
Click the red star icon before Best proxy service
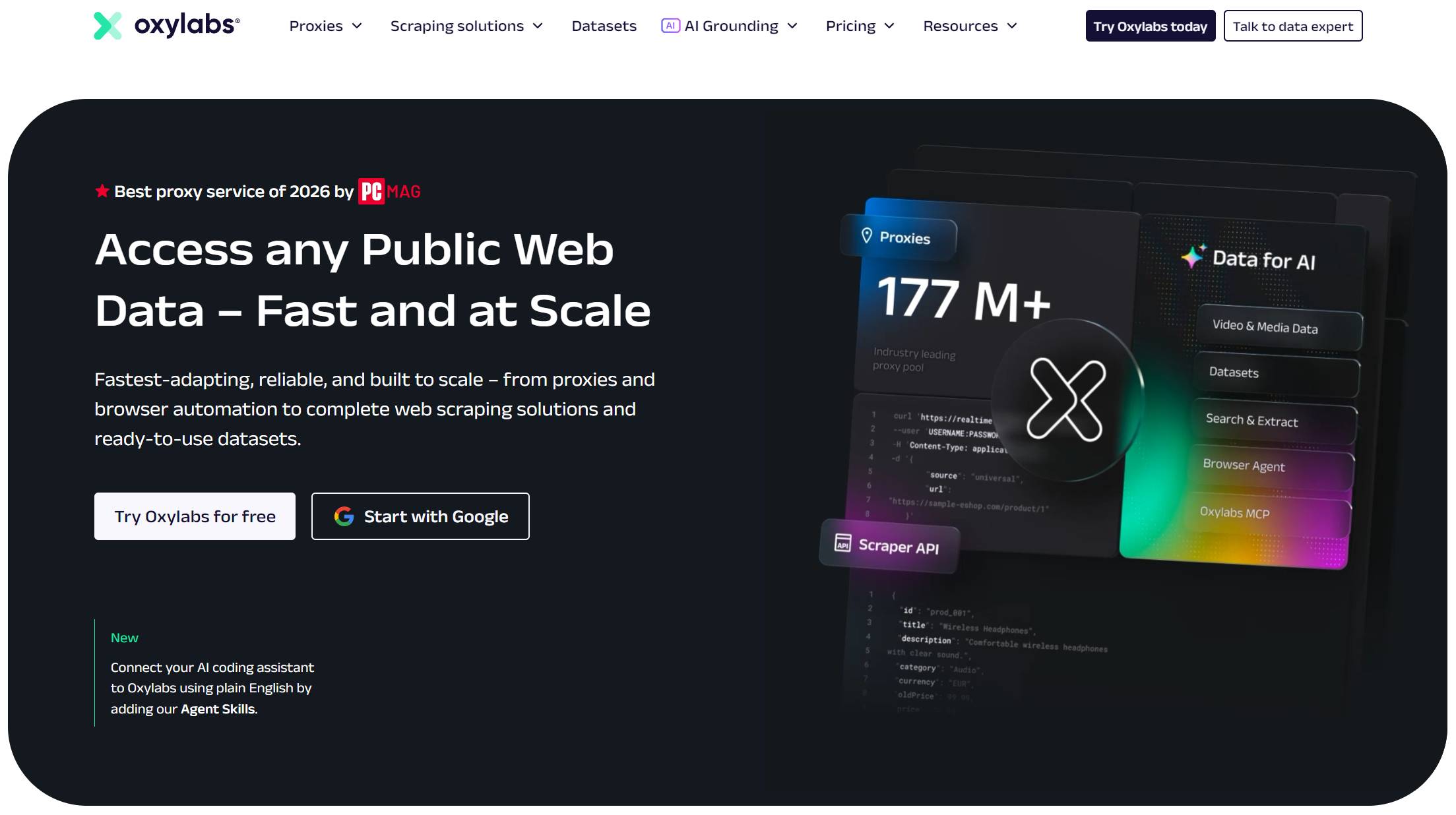point(102,191)
